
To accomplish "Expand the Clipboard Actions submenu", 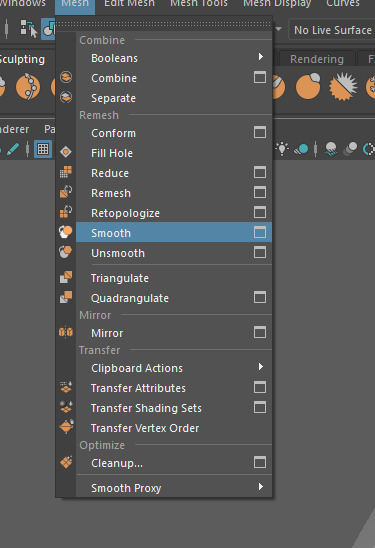I will coord(261,367).
